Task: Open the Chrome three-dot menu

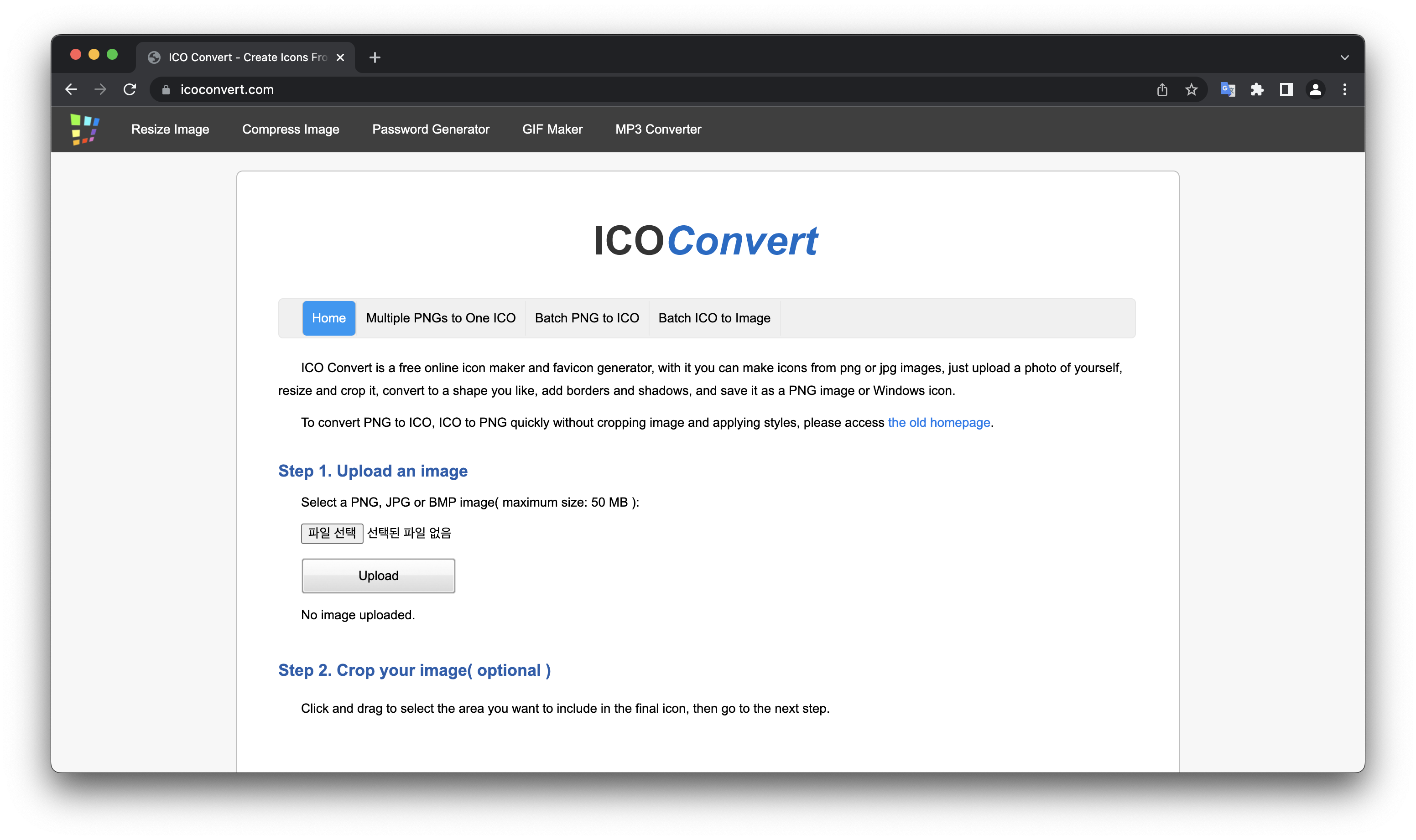Action: [1345, 89]
